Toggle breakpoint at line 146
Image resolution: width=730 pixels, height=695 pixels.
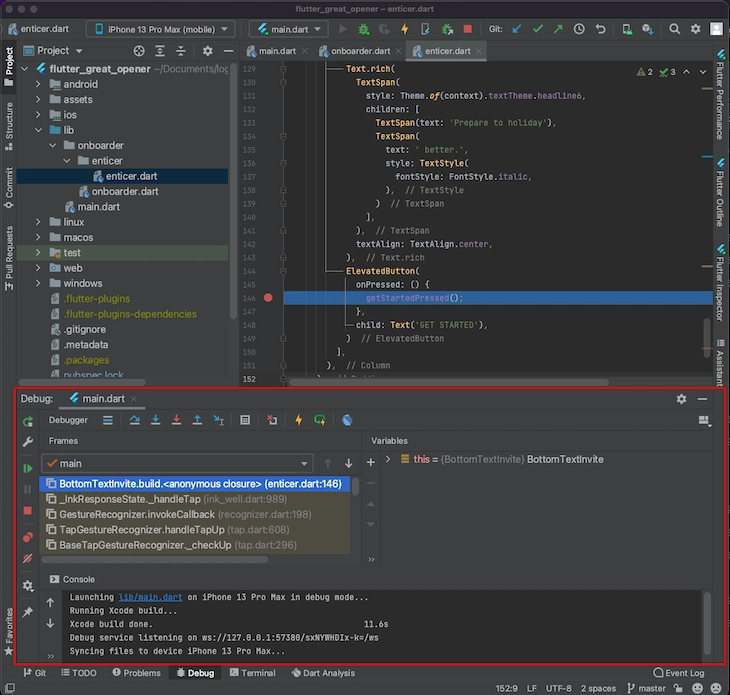point(268,298)
